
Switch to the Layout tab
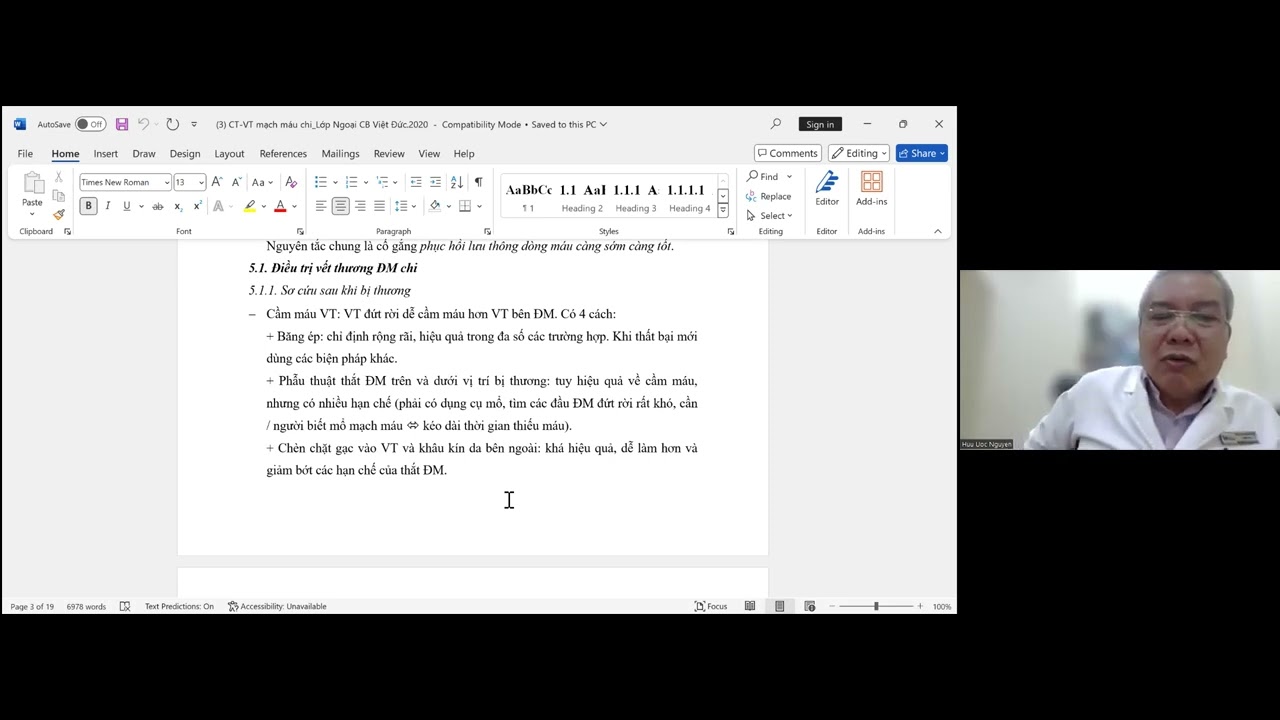coord(229,153)
